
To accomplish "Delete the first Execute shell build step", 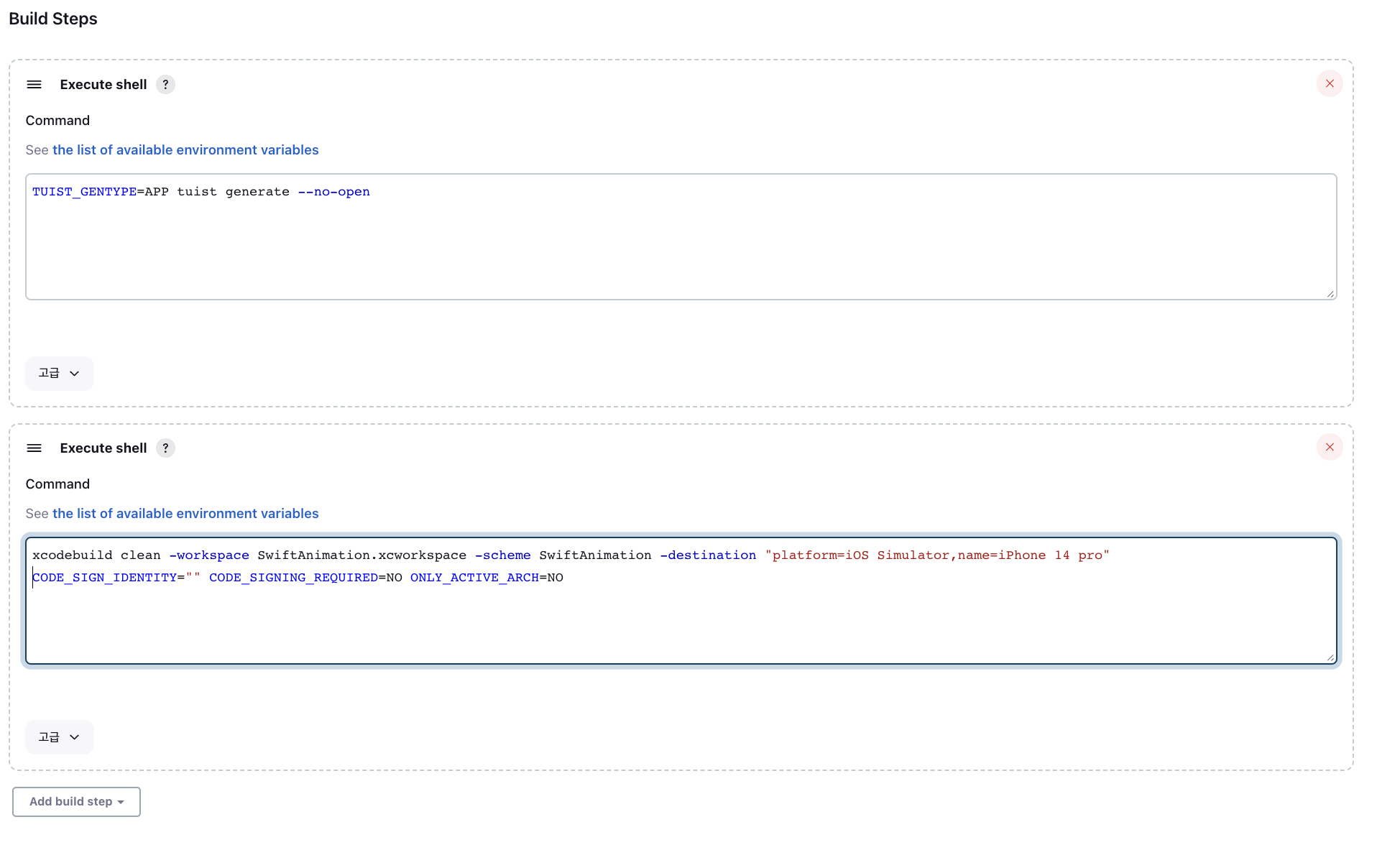I will tap(1330, 84).
